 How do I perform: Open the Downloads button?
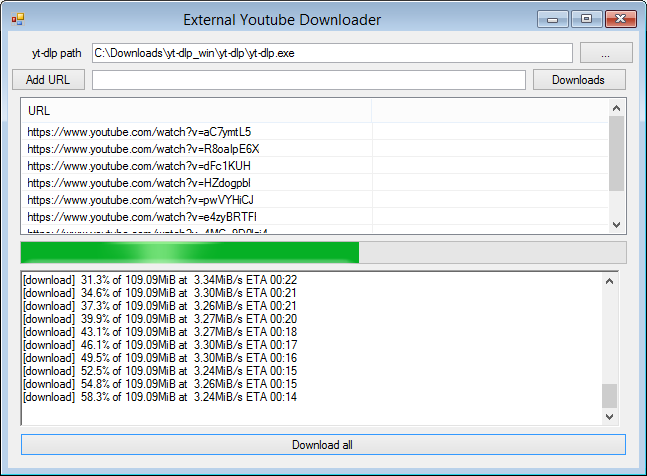(x=579, y=80)
